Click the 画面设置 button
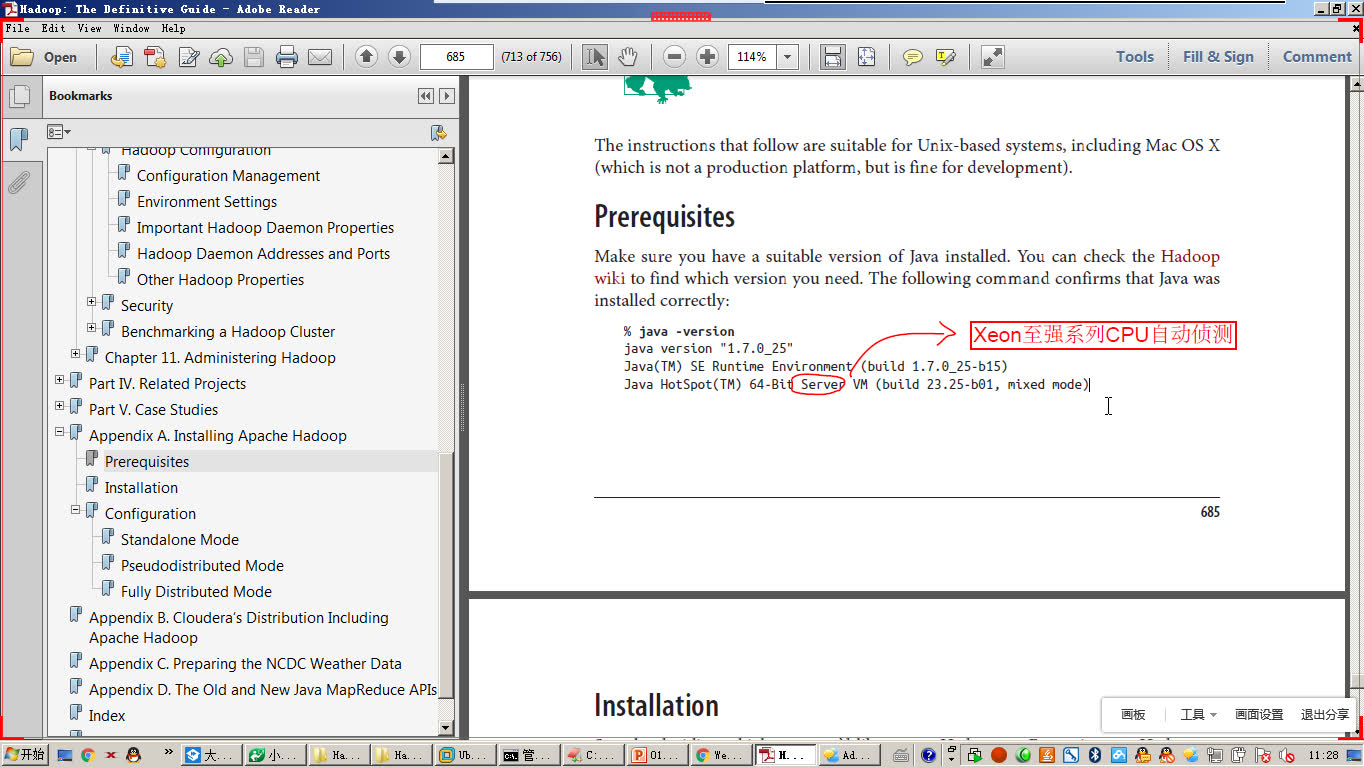The height and width of the screenshot is (768, 1364). coord(1259,714)
